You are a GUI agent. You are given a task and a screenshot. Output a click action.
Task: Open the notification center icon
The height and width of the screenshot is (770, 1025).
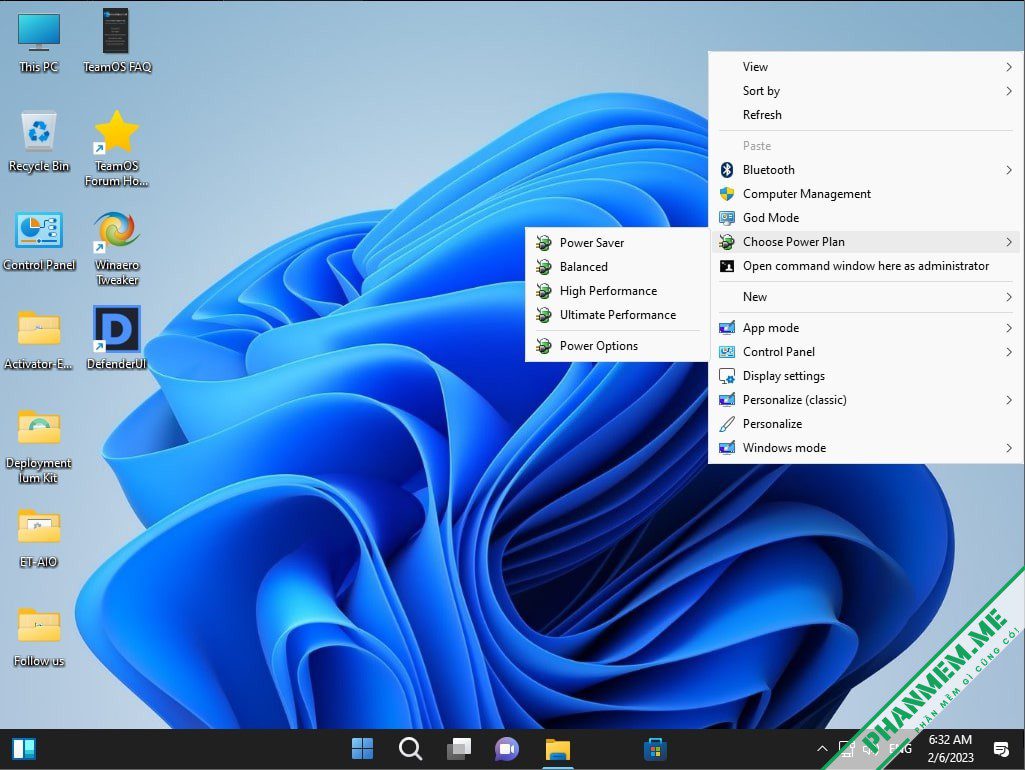[x=1001, y=749]
